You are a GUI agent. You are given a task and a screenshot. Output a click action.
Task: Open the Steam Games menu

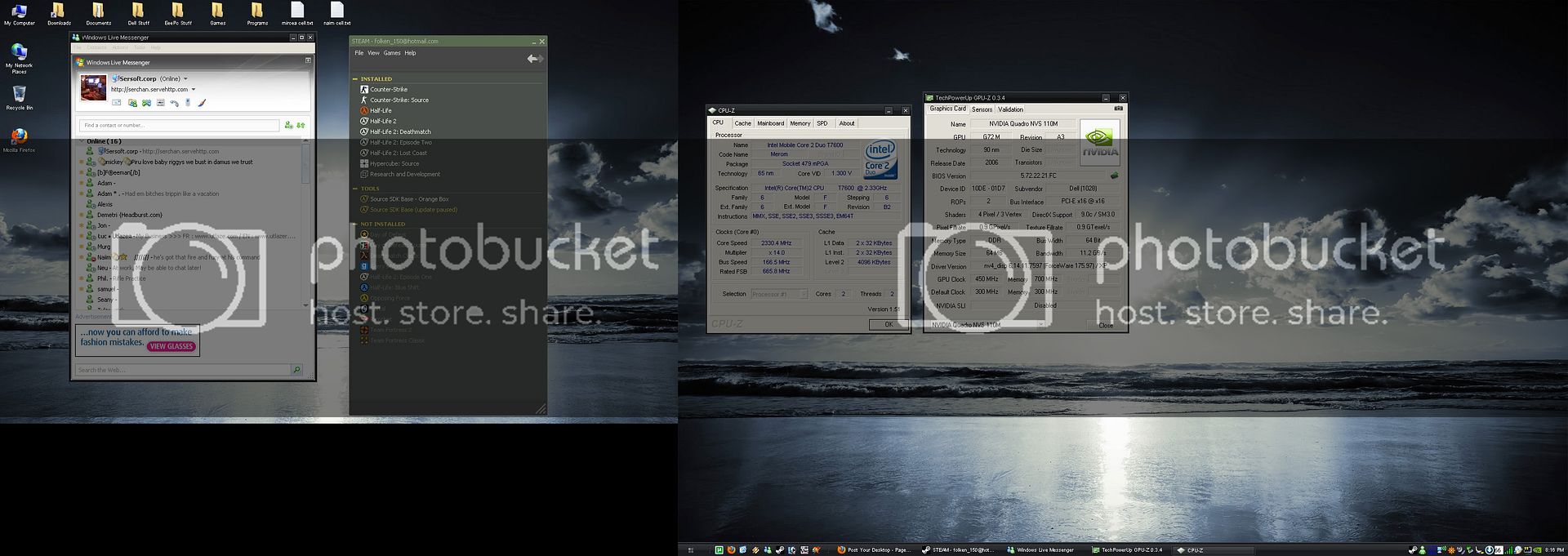point(392,53)
